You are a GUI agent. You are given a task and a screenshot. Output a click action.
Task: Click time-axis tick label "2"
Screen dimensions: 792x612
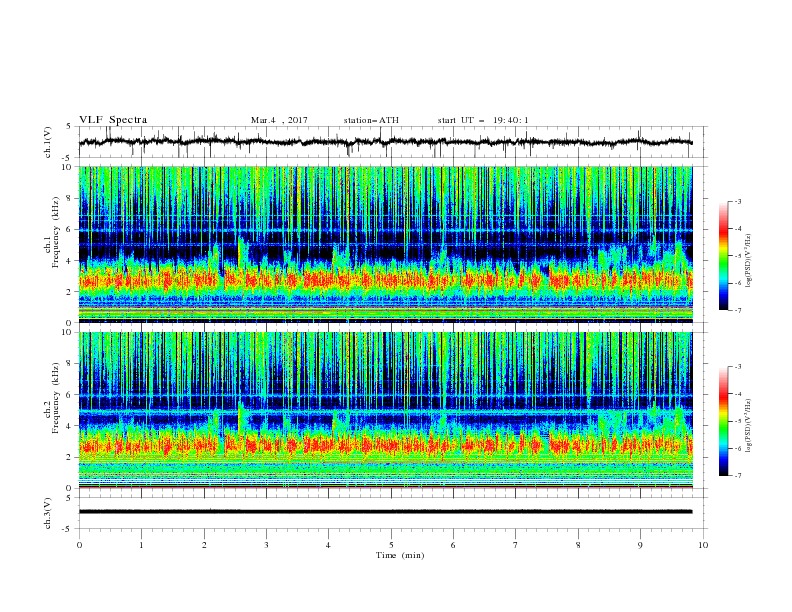point(204,545)
